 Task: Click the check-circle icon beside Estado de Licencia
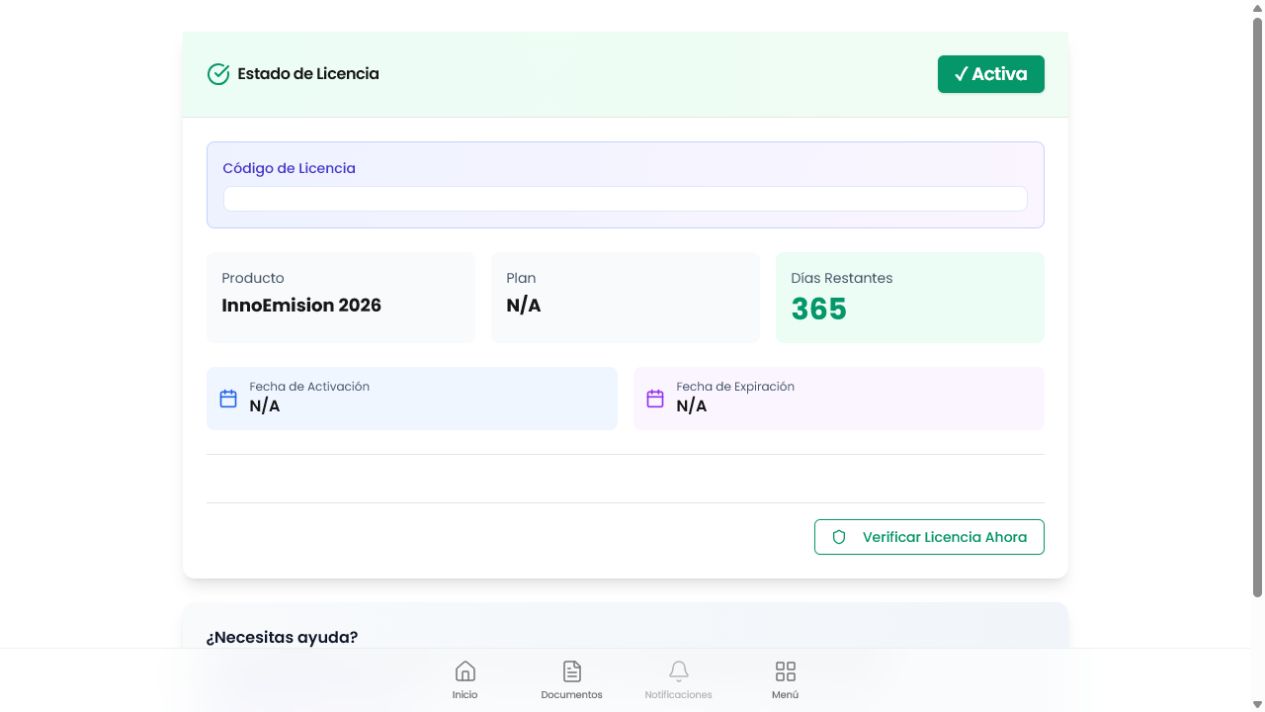[218, 74]
